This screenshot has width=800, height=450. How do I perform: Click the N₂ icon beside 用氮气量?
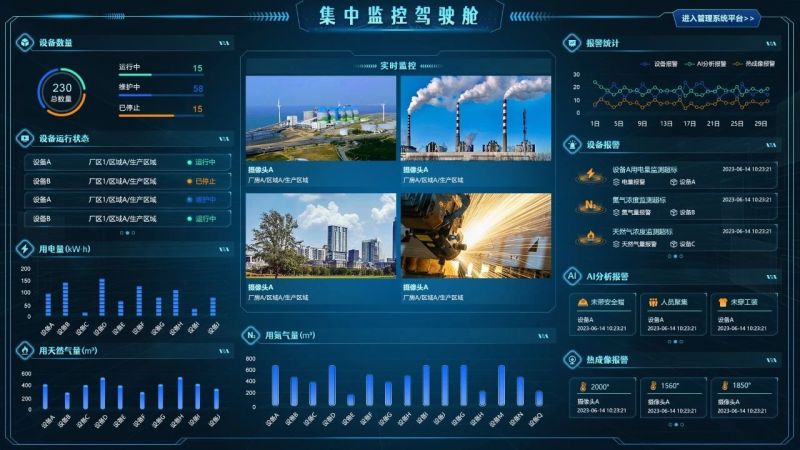point(252,335)
